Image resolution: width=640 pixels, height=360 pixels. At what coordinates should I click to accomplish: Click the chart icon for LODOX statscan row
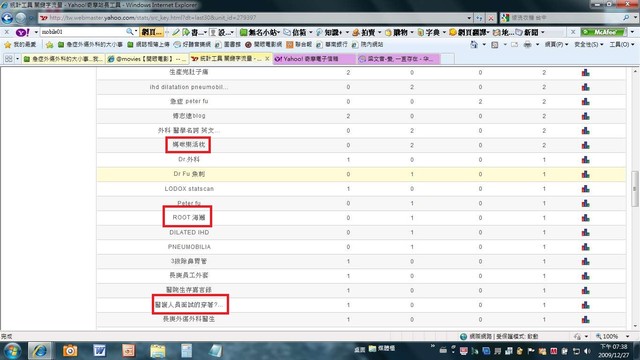click(585, 189)
